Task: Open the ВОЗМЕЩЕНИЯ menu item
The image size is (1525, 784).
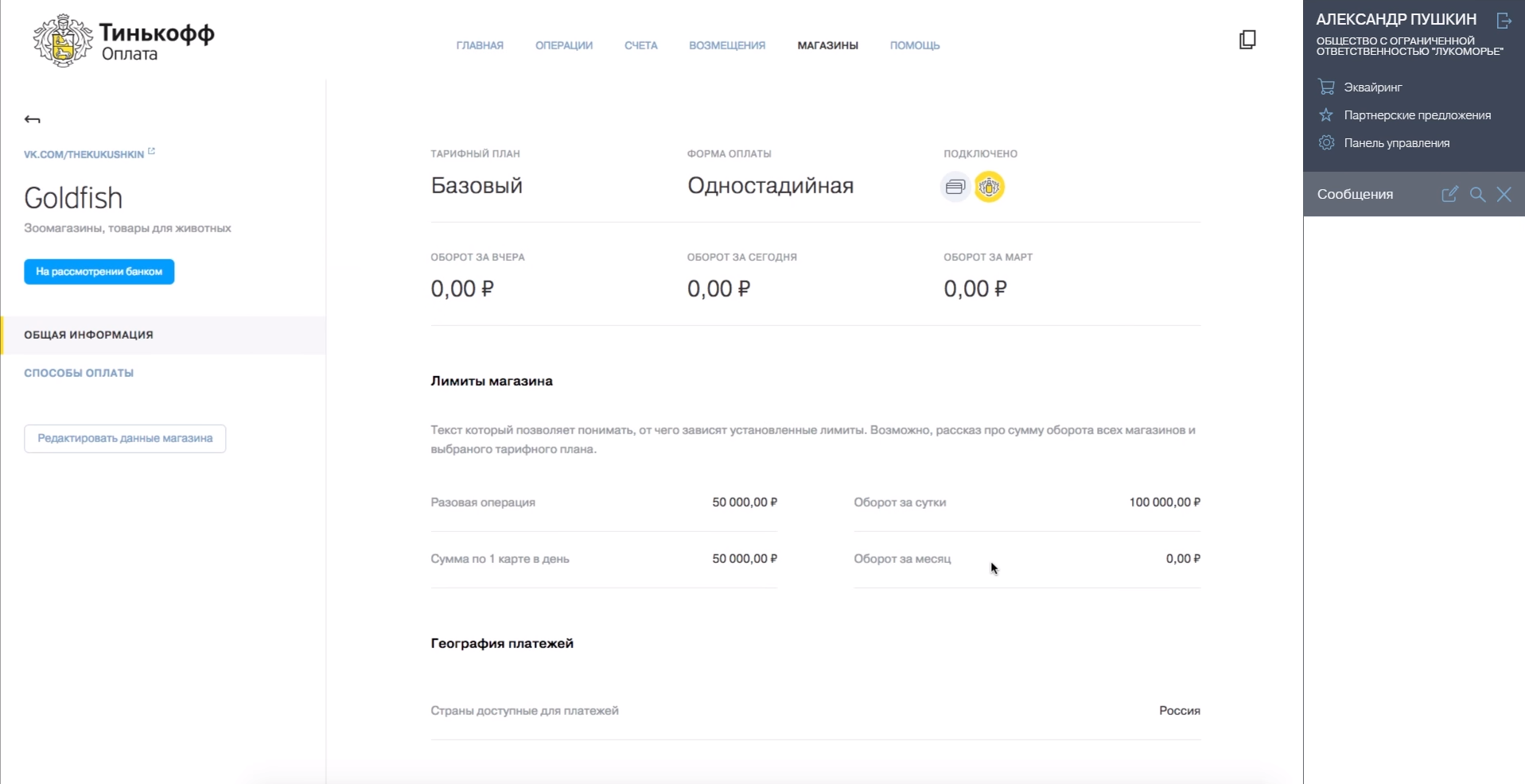Action: point(727,45)
